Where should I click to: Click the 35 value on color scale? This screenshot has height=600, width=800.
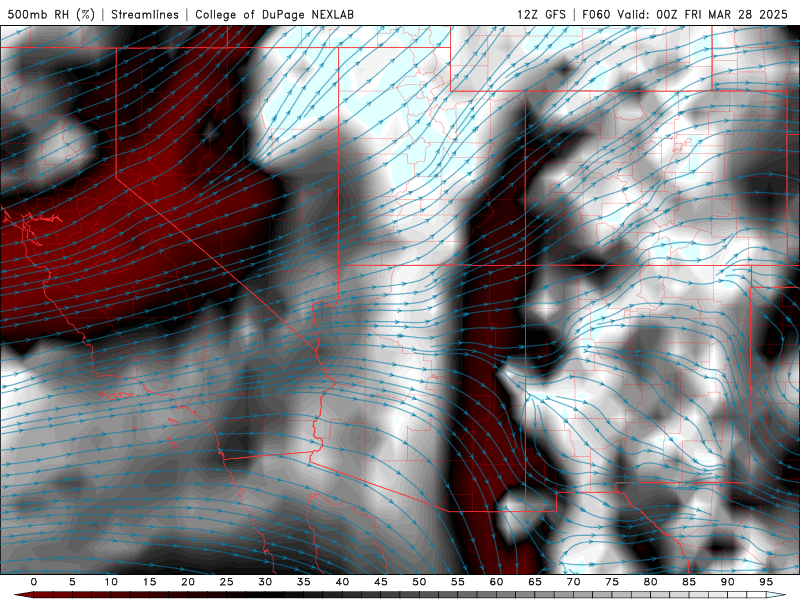click(x=303, y=582)
